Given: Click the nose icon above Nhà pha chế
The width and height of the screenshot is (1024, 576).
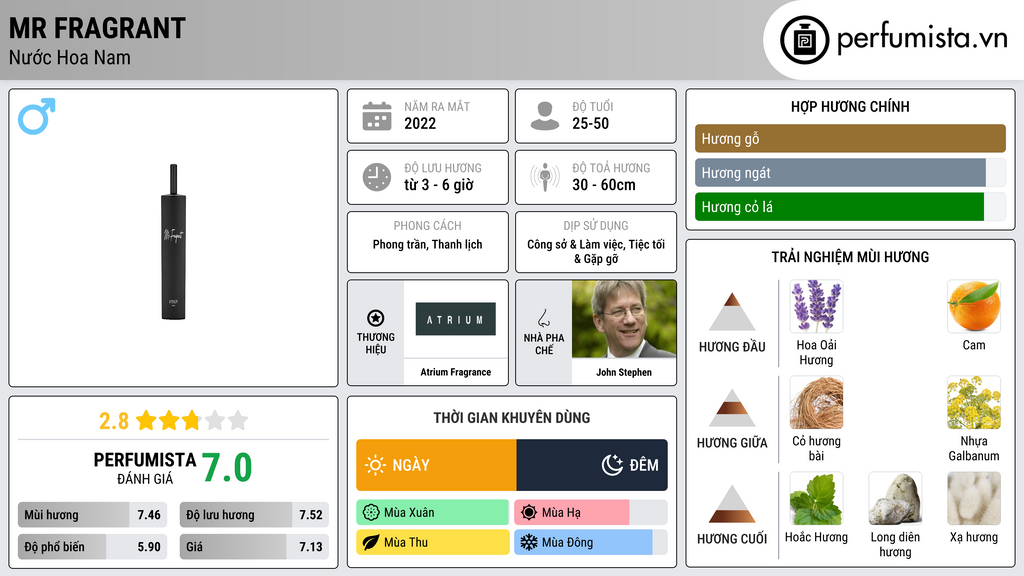Looking at the screenshot, I should 543,319.
